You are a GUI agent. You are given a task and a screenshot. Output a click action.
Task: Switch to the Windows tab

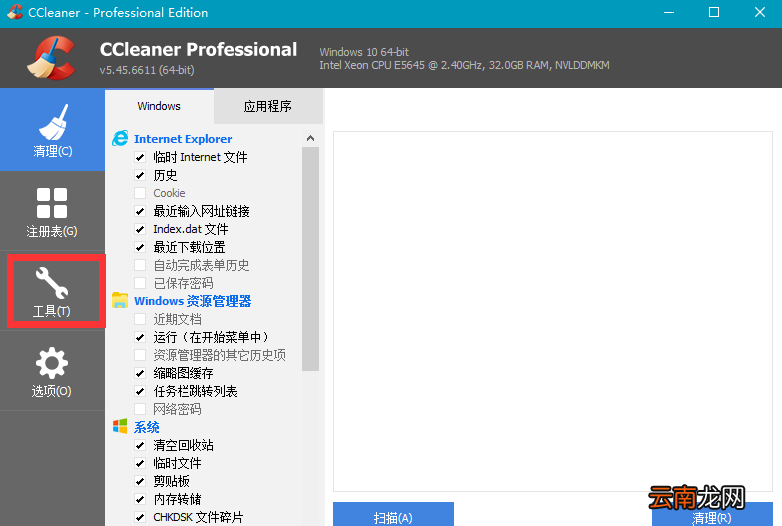click(x=159, y=106)
